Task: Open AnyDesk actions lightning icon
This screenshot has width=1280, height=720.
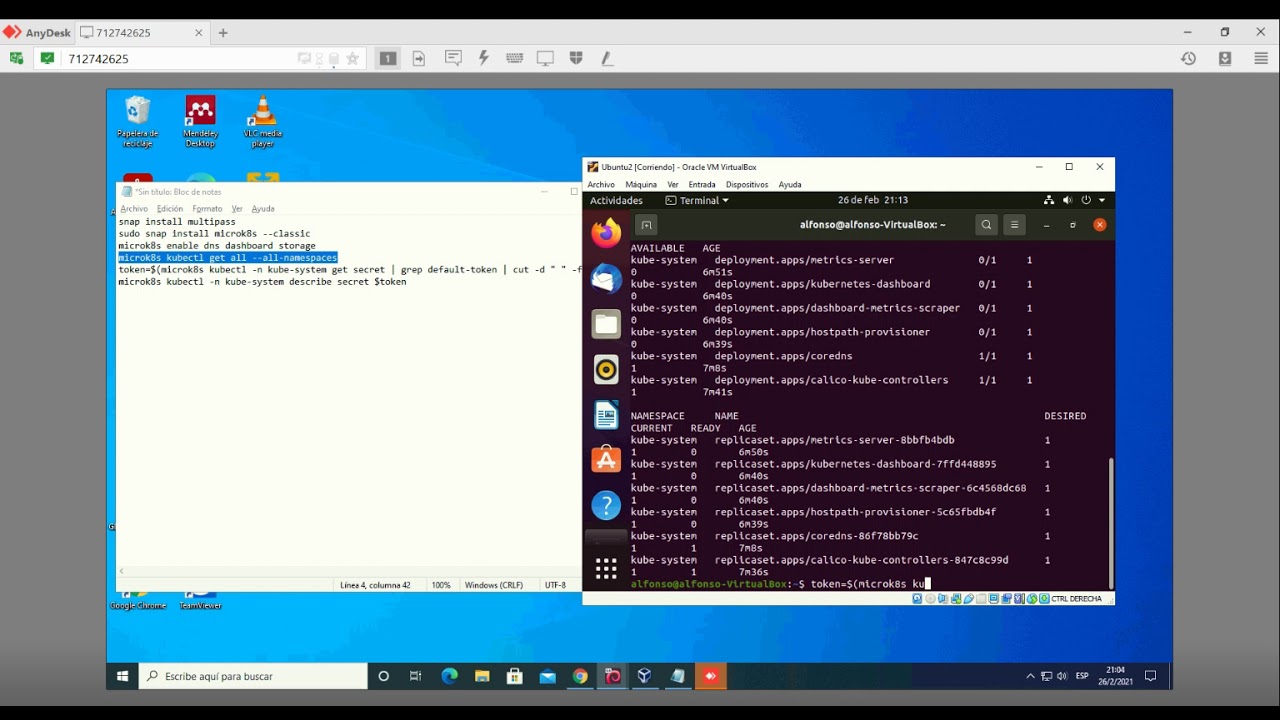Action: (484, 58)
